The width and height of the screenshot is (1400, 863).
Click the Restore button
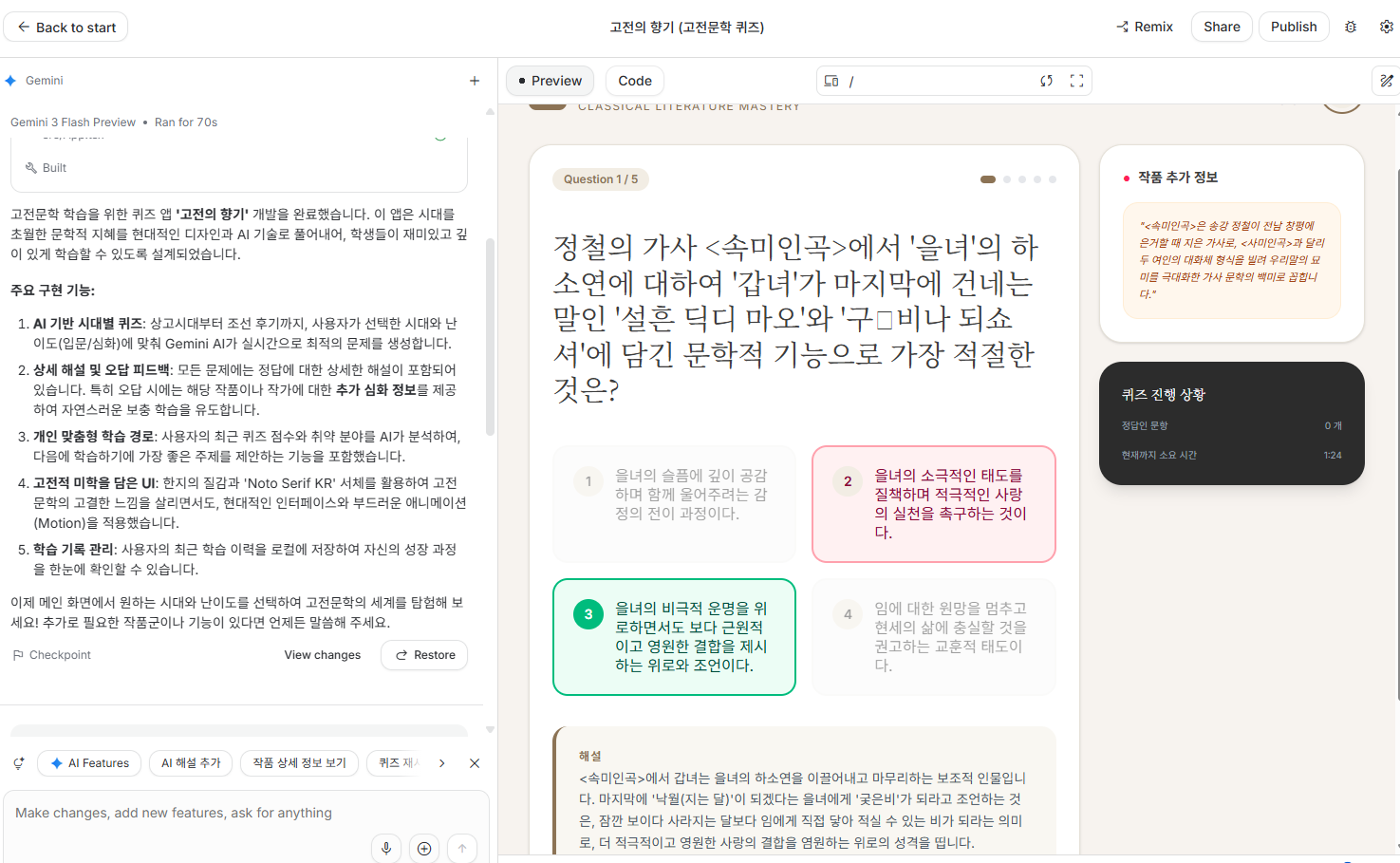[x=424, y=655]
